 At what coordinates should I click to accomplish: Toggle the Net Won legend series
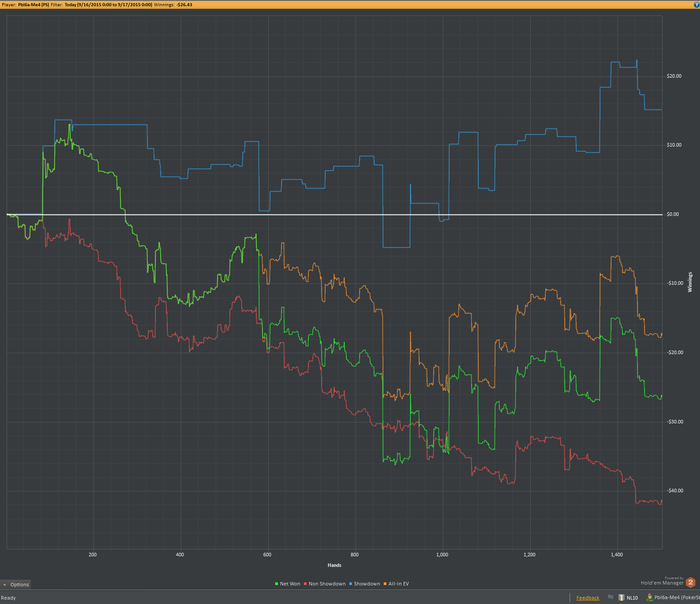pos(288,584)
